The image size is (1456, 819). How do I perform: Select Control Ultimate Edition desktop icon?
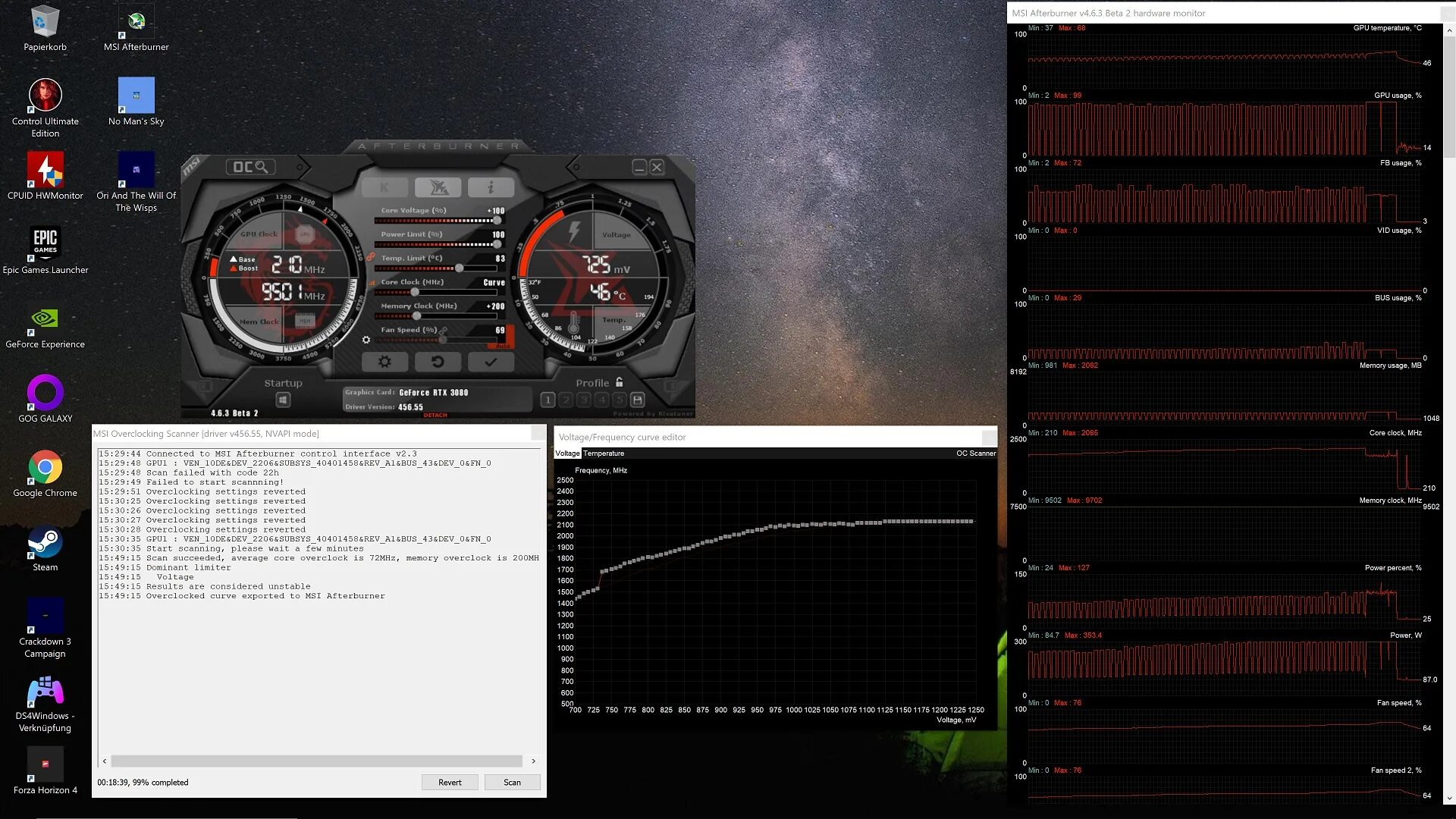tap(45, 108)
